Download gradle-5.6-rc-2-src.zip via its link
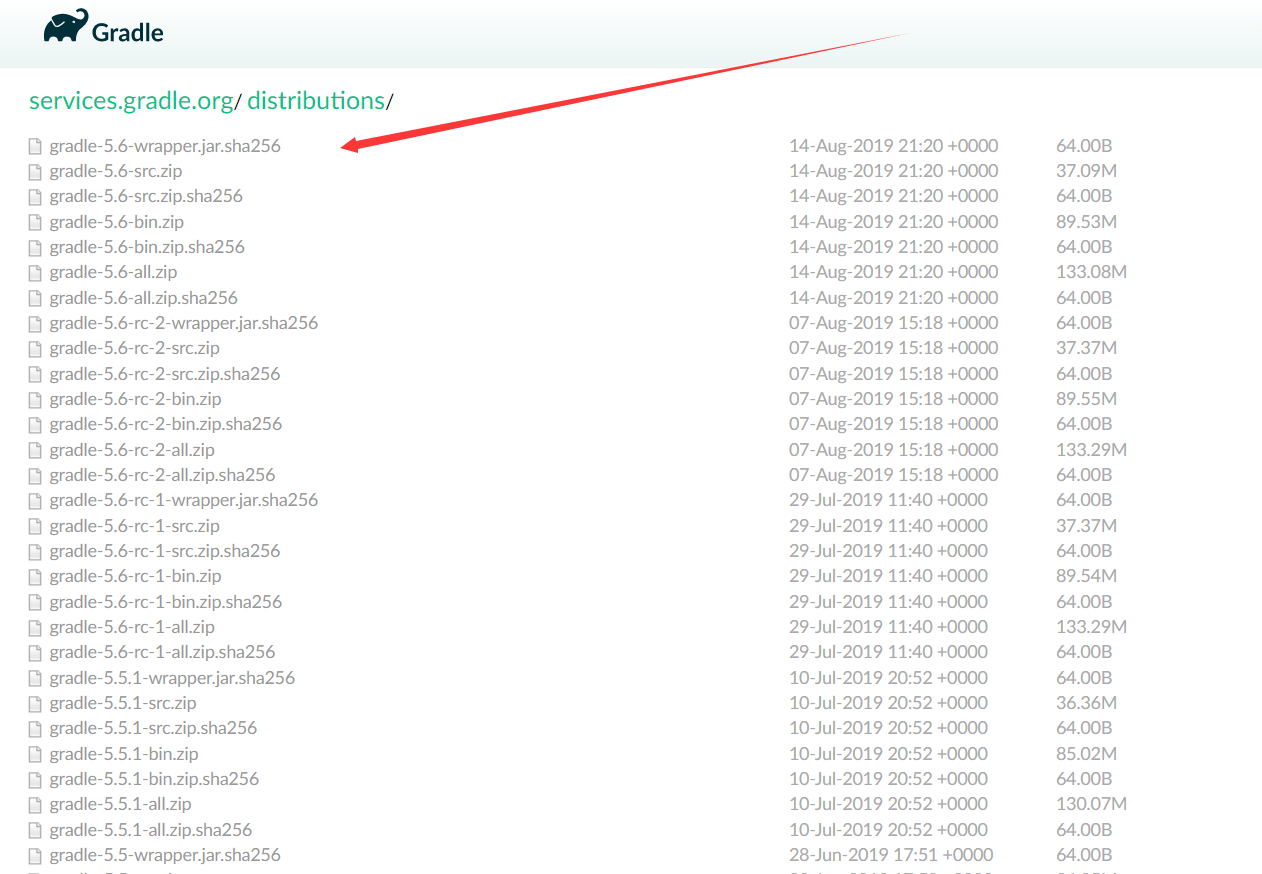1262x874 pixels. (135, 348)
